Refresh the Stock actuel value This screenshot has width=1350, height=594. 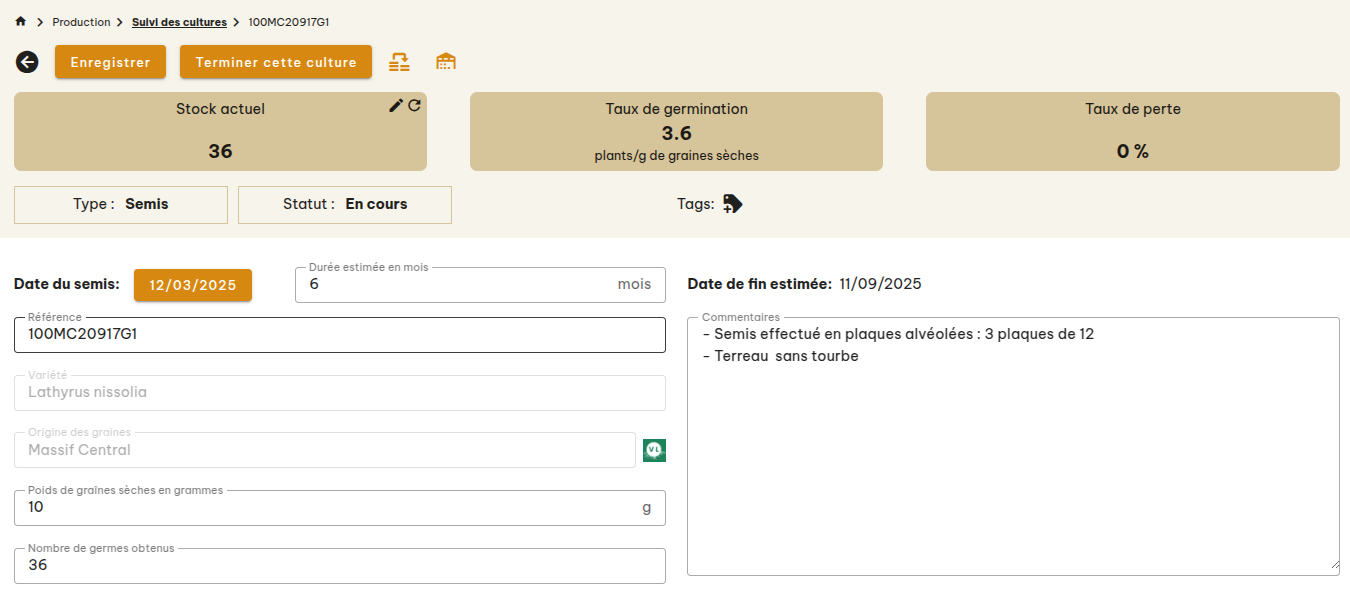[x=414, y=106]
